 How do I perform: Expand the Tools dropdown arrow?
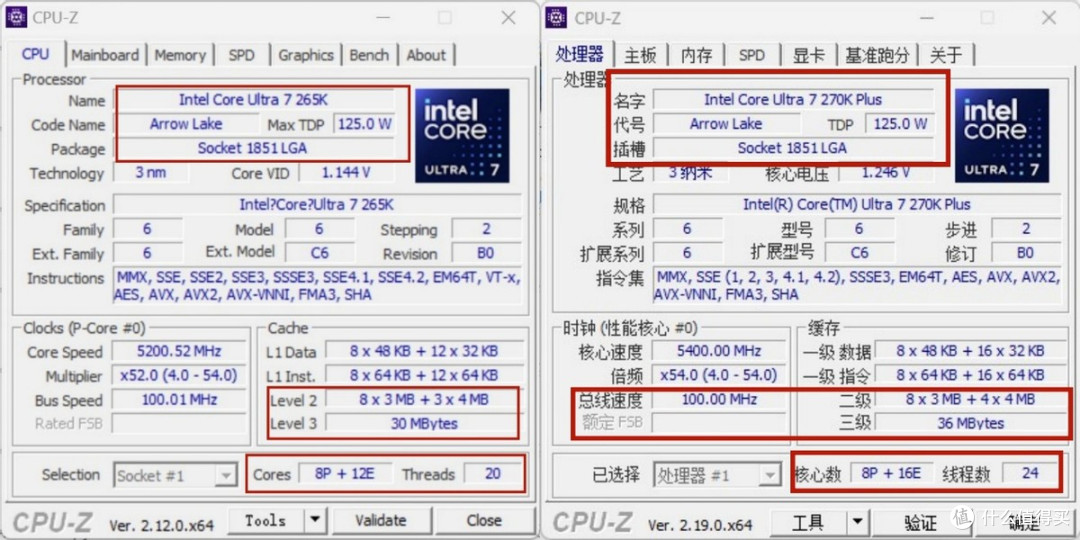point(315,521)
